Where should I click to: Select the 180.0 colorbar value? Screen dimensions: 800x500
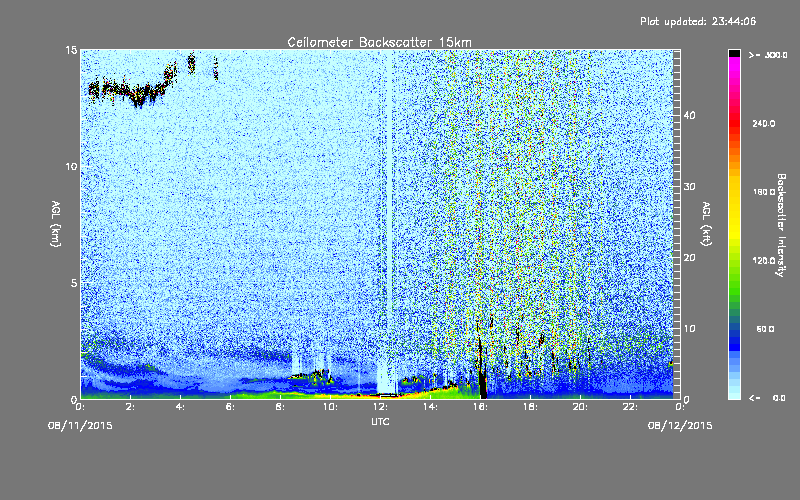(x=764, y=192)
